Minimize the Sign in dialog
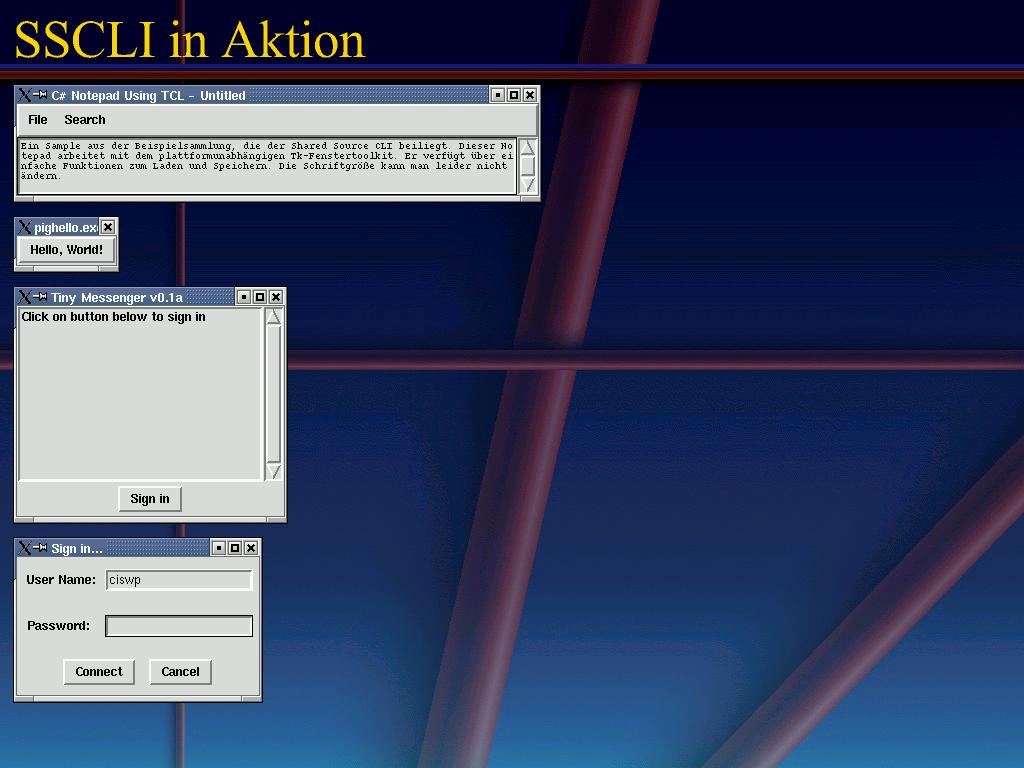 pos(219,548)
